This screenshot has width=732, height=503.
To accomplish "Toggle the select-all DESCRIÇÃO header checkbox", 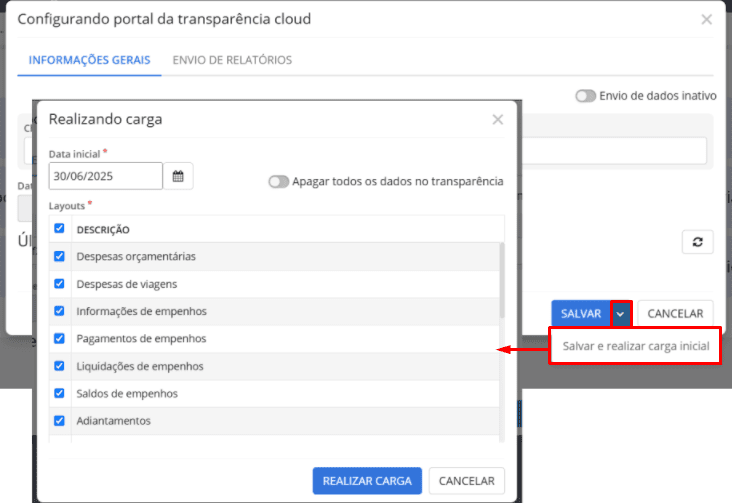I will point(59,229).
